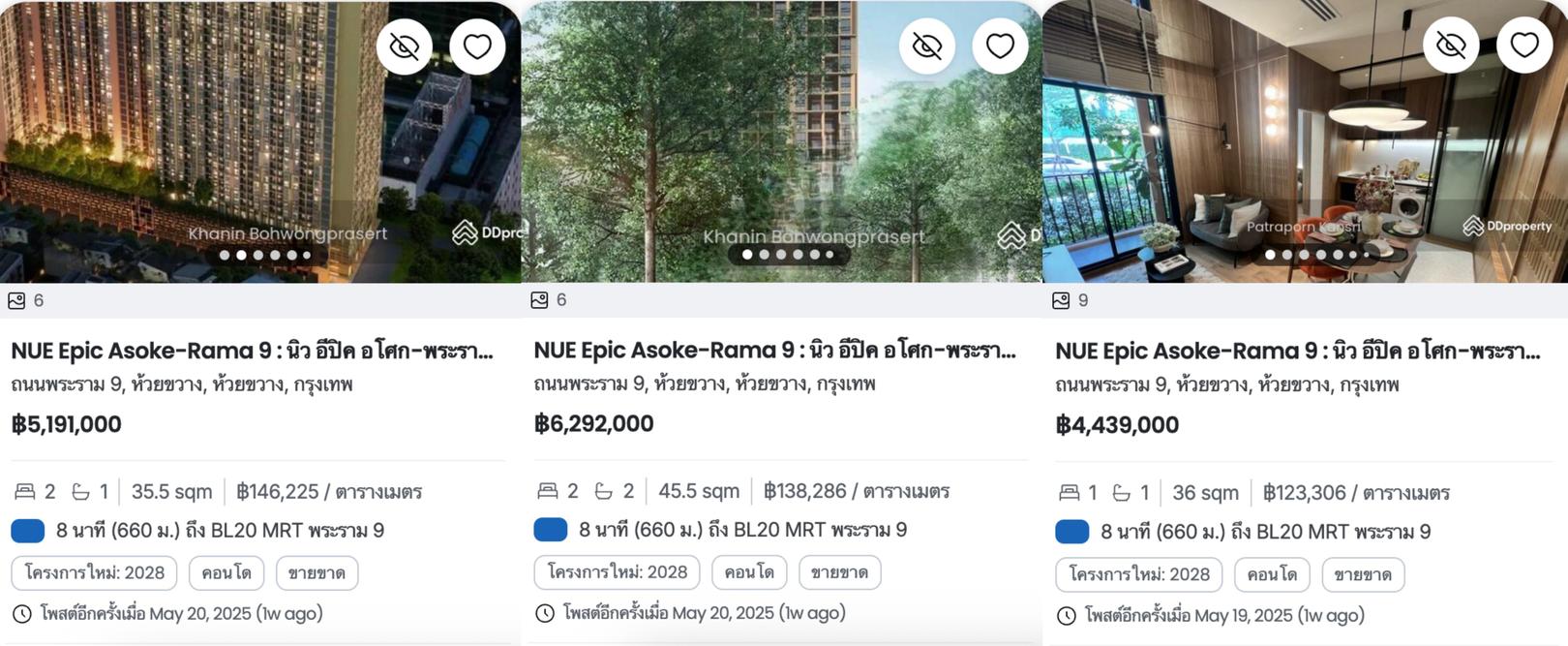Hide the ฿6,292,000 listing with eye-slash icon
The height and width of the screenshot is (646, 1568).
927,46
